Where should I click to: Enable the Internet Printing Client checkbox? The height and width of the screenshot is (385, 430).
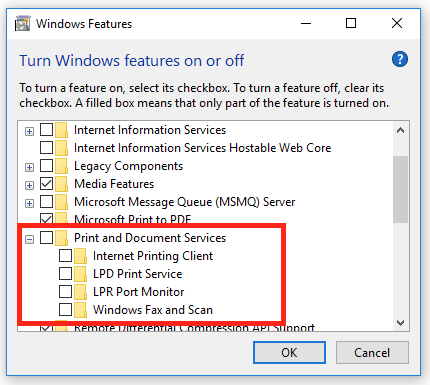65,256
